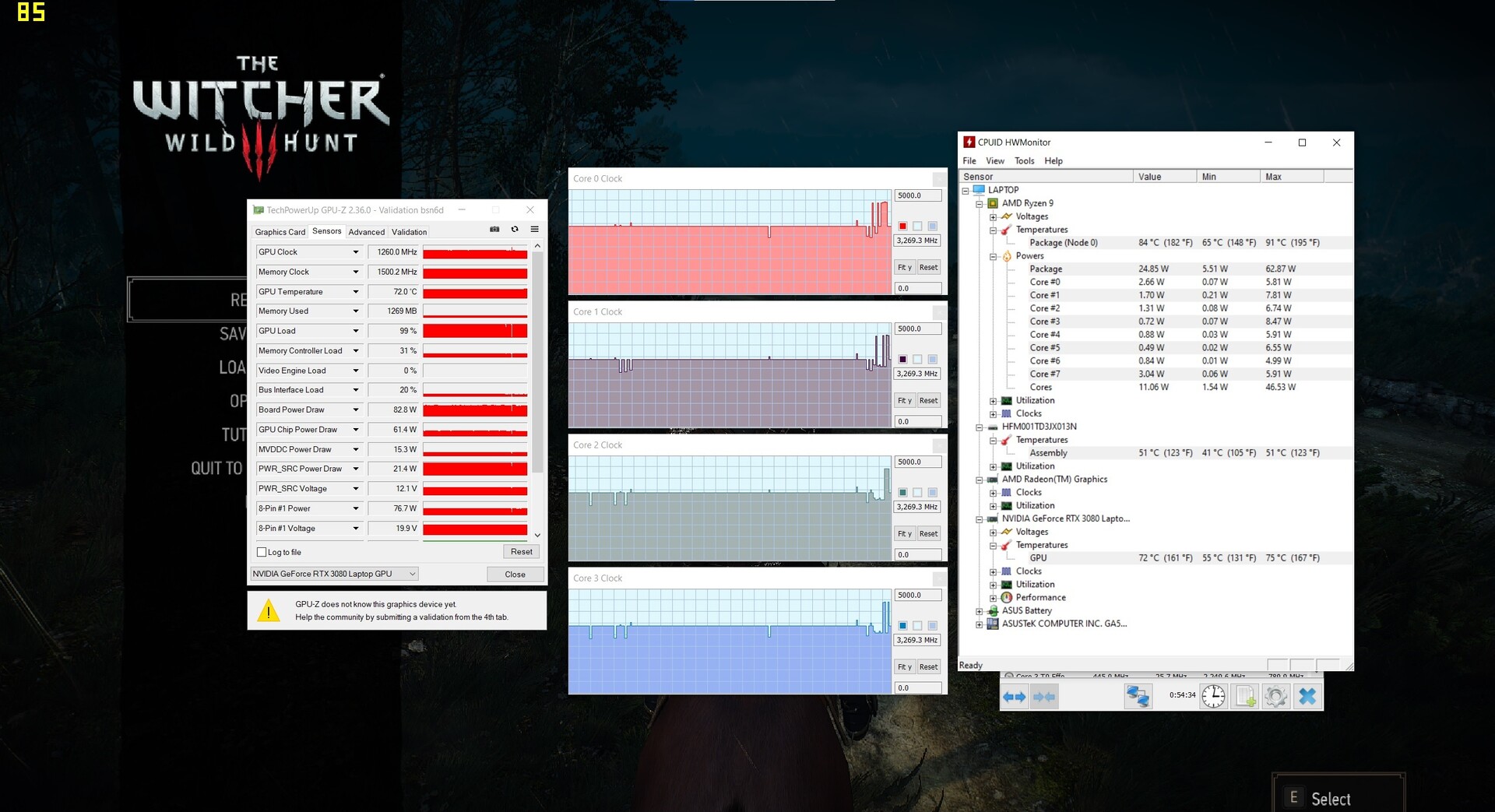Screen dimensions: 1495x812
Task: Click the Sensor column header in HWMonitor
Action: point(1046,177)
